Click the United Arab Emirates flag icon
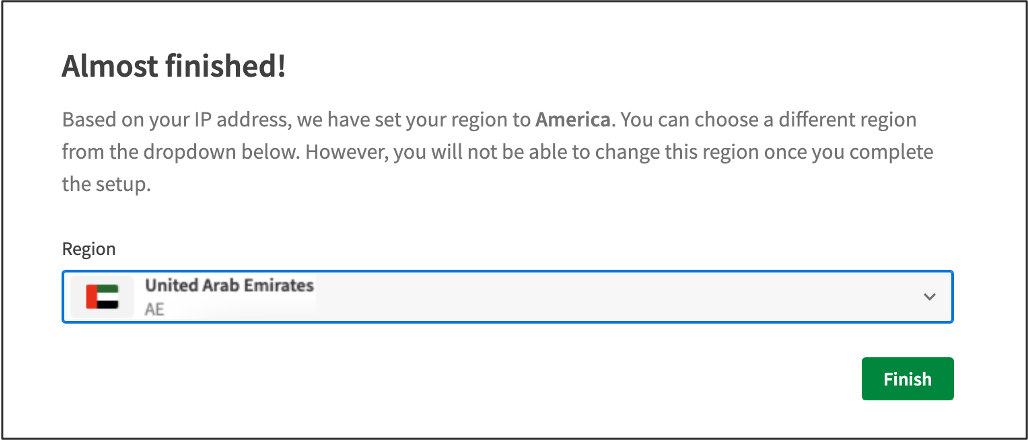This screenshot has width=1028, height=440. pos(102,297)
